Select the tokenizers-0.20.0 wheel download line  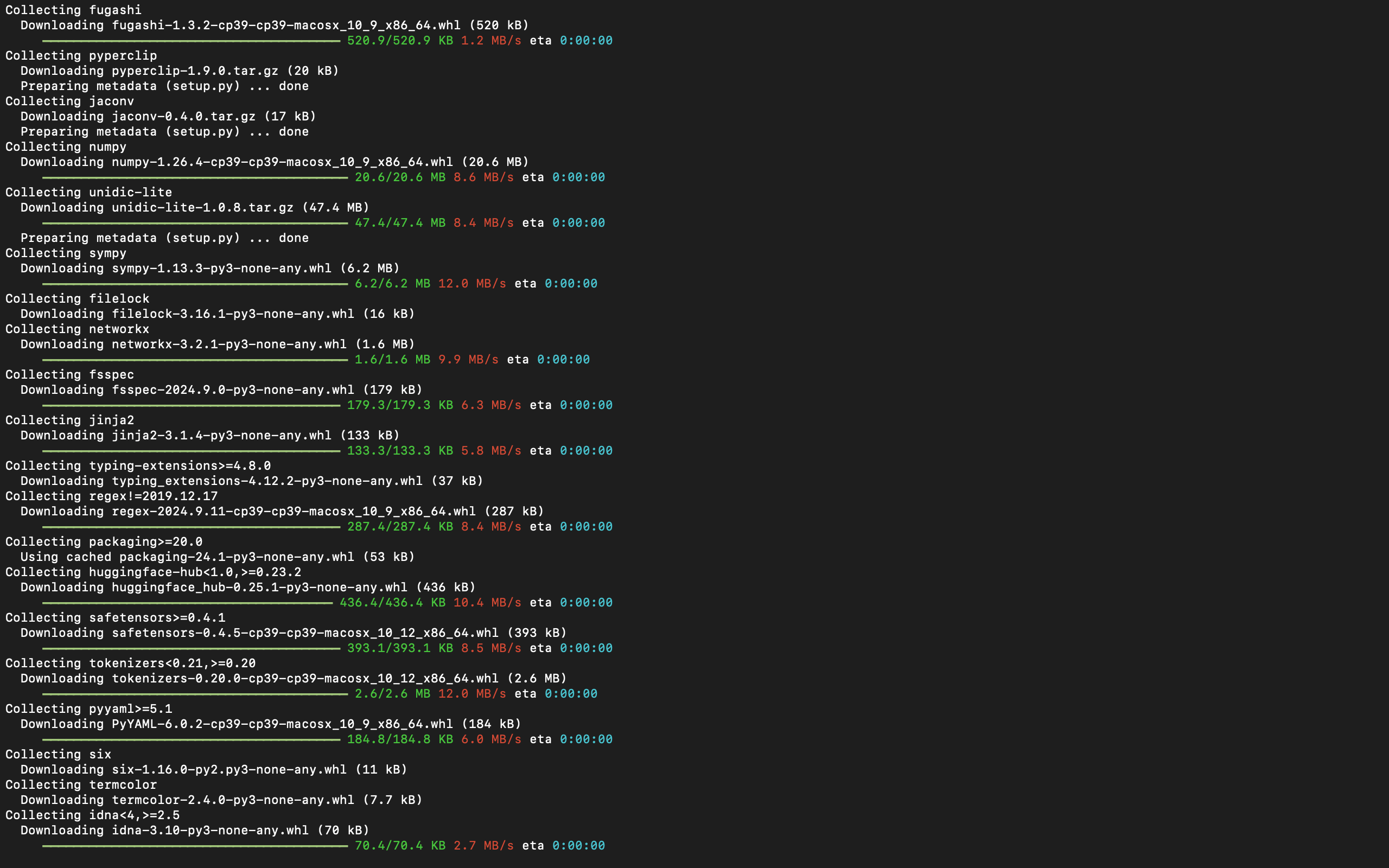pos(294,679)
